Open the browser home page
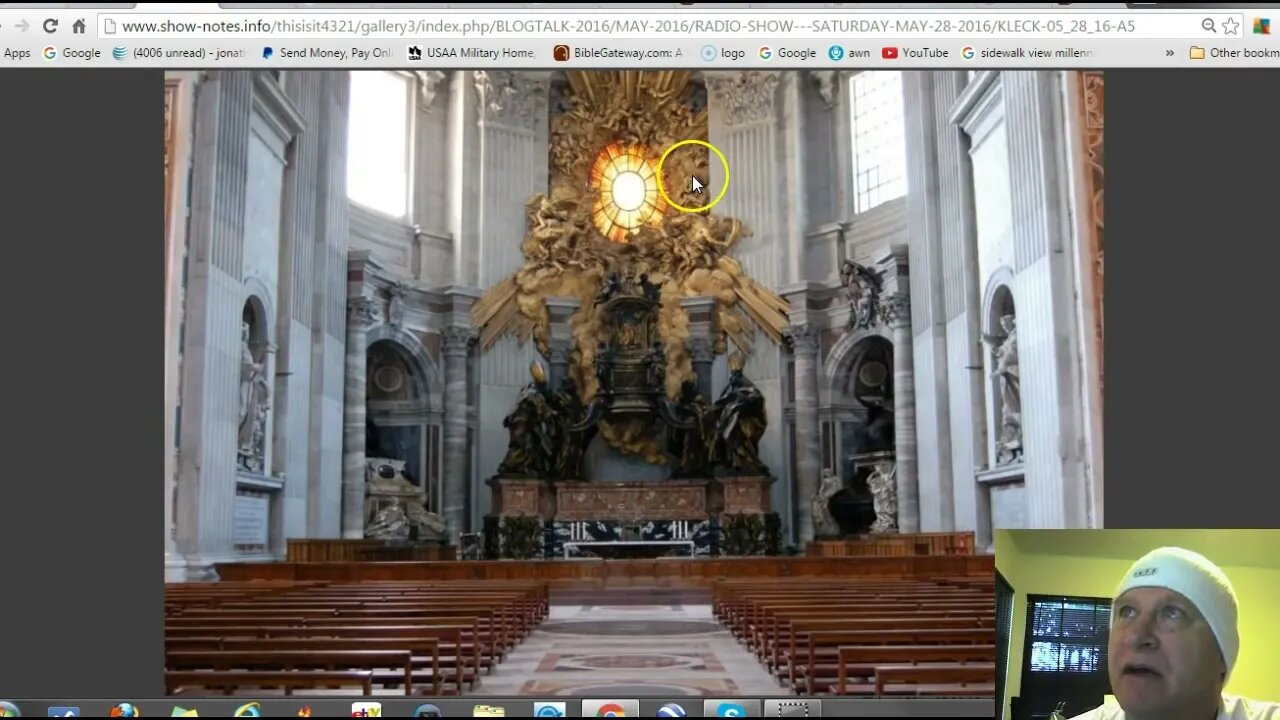This screenshot has height=720, width=1280. [x=79, y=26]
